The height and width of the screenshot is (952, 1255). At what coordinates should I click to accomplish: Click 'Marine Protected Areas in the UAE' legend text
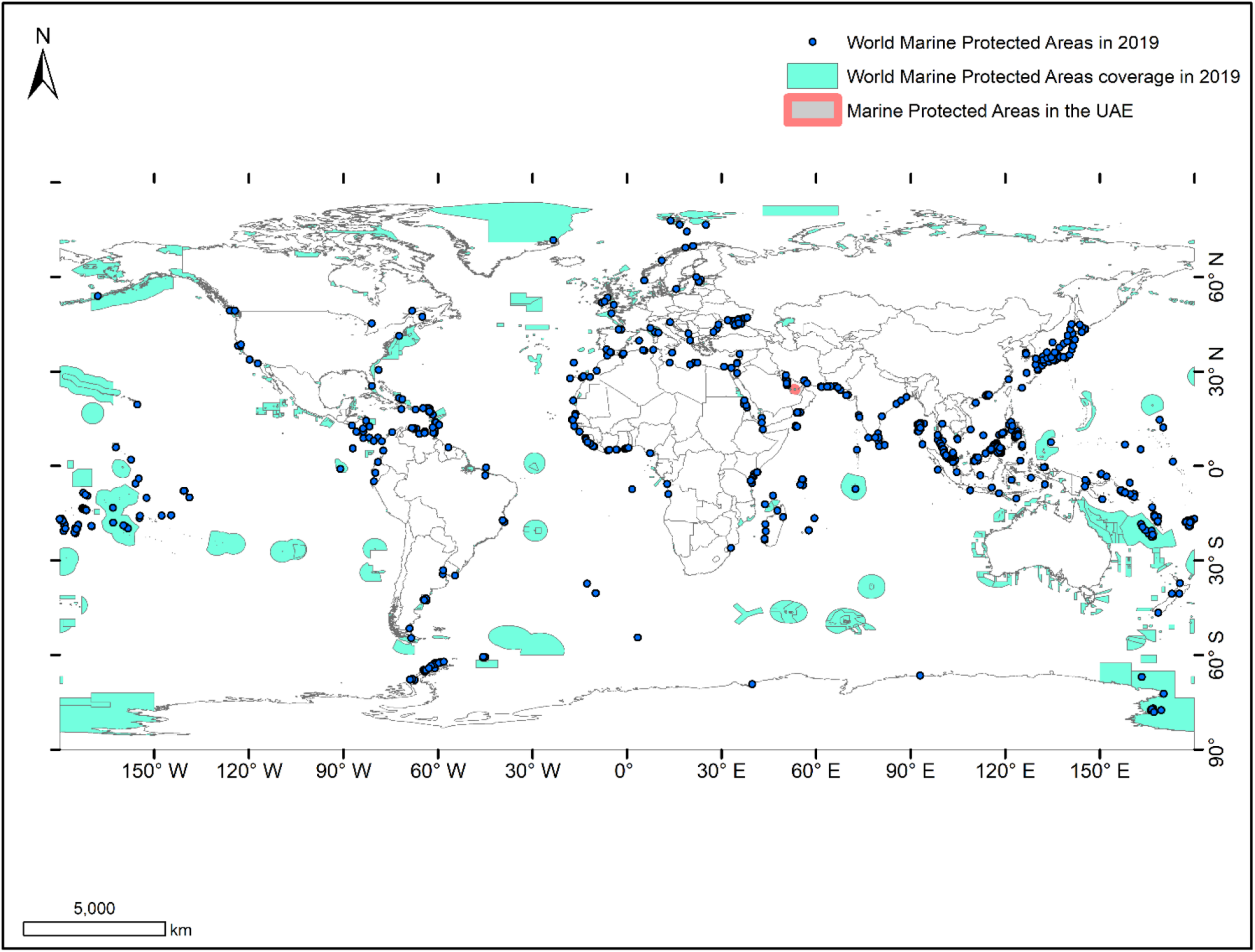(x=989, y=110)
